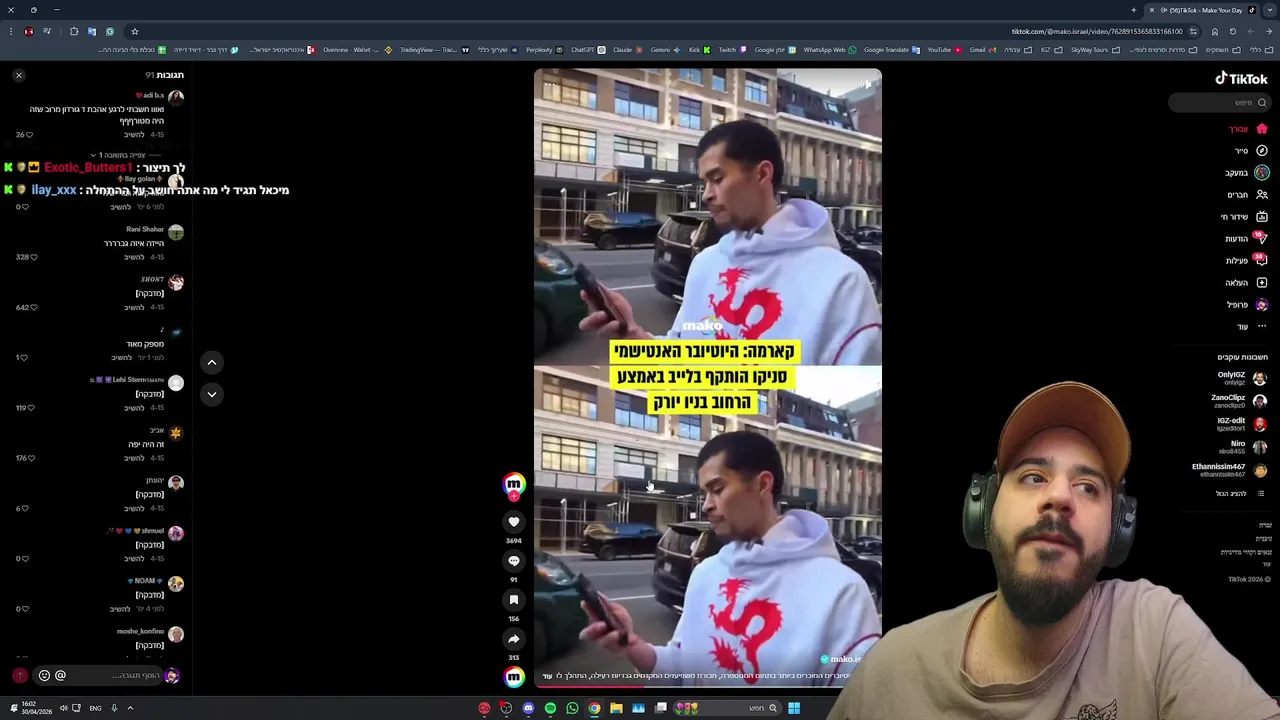The image size is (1280, 720).
Task: Post the comment with the red arrow button
Action: [19, 676]
